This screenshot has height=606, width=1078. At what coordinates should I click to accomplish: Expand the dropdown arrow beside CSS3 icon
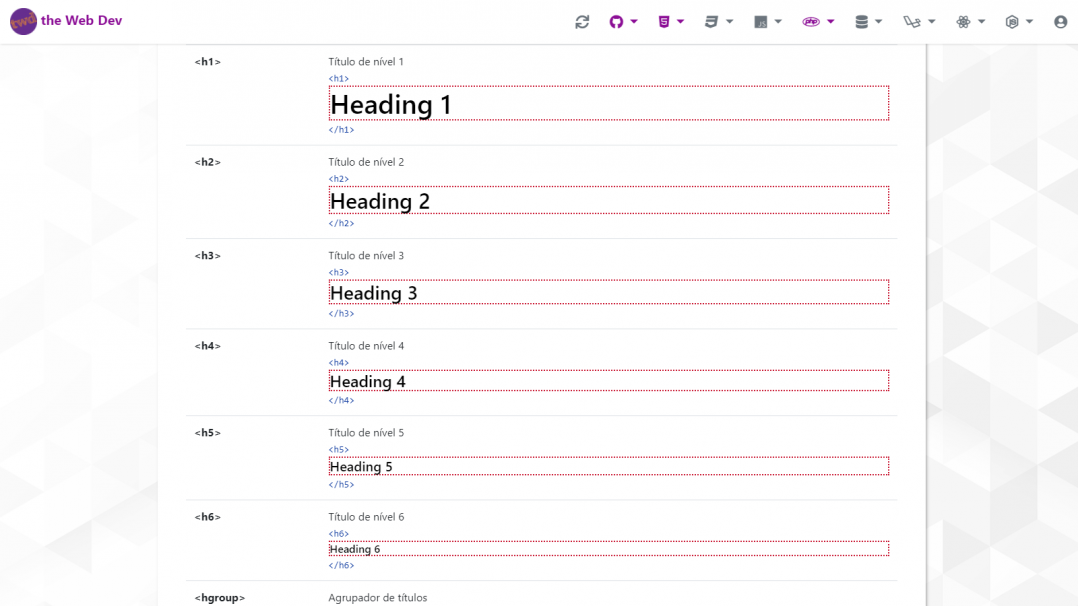click(x=730, y=22)
